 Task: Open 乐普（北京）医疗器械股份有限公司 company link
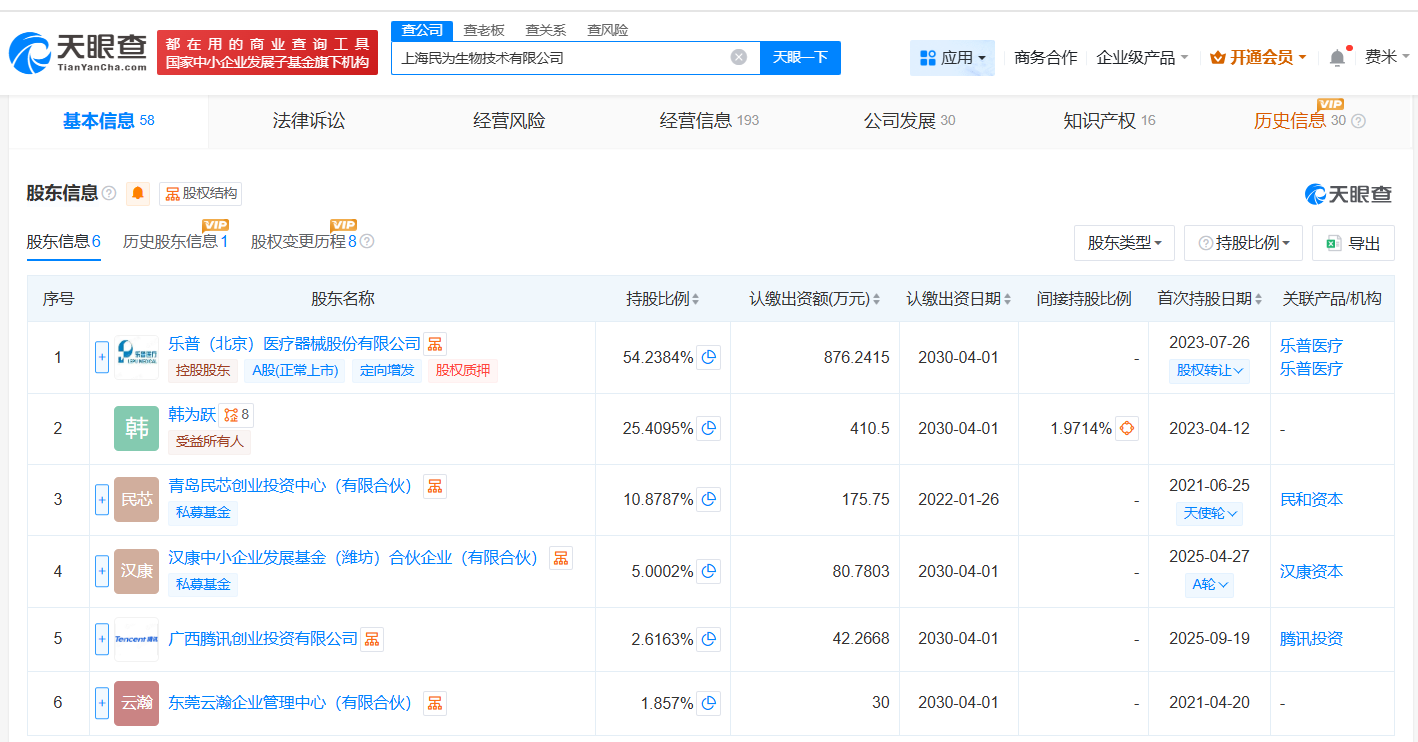pyautogui.click(x=295, y=342)
